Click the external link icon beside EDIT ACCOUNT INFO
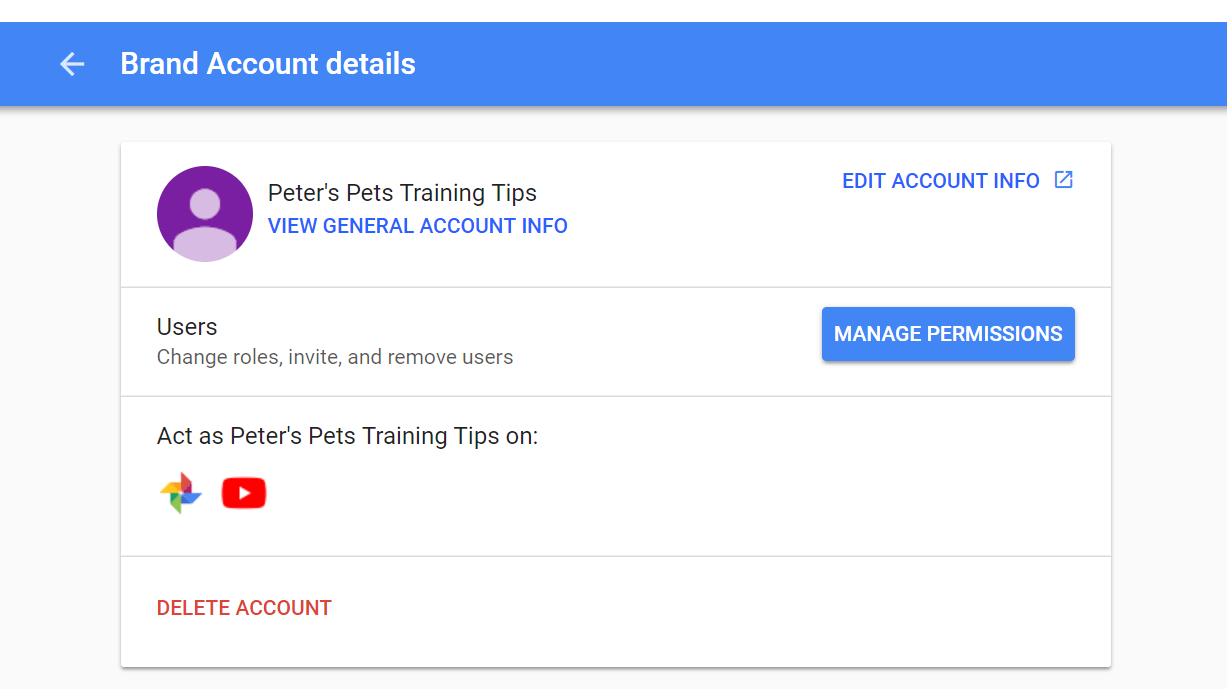 [1063, 180]
